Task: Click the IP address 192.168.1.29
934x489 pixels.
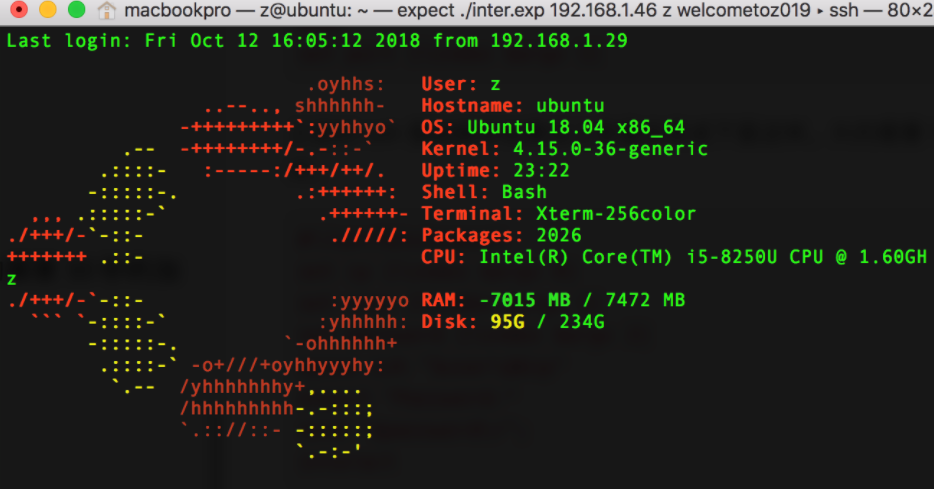Action: [559, 41]
